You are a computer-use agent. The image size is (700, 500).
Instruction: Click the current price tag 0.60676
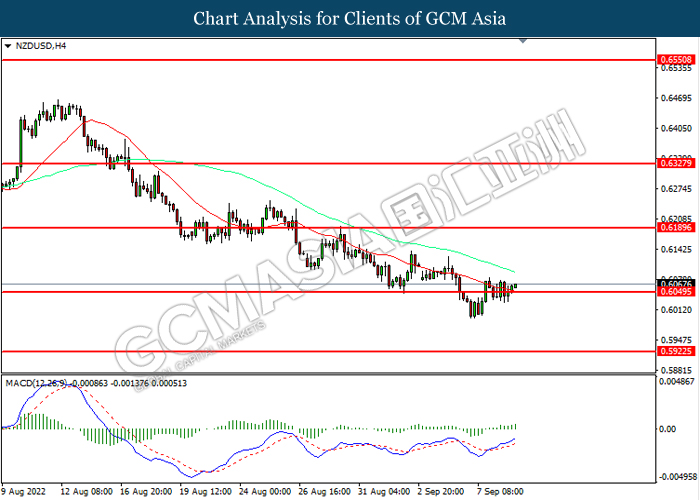pos(676,284)
